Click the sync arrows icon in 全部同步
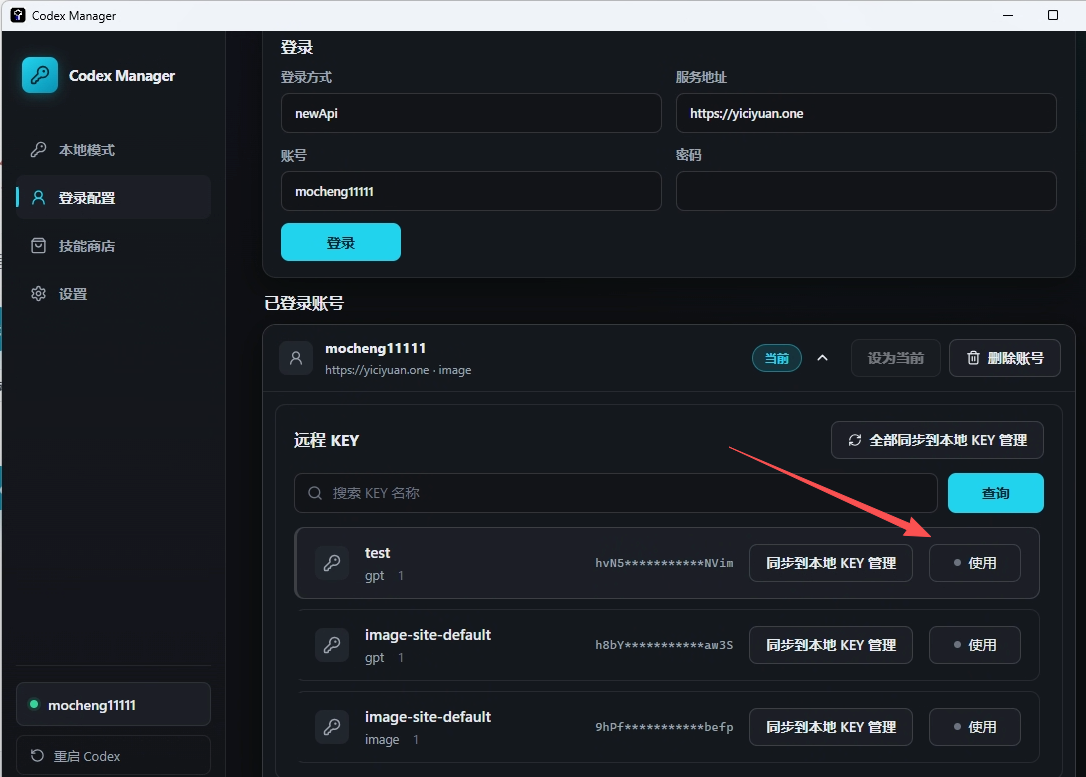Image resolution: width=1086 pixels, height=777 pixels. 855,440
